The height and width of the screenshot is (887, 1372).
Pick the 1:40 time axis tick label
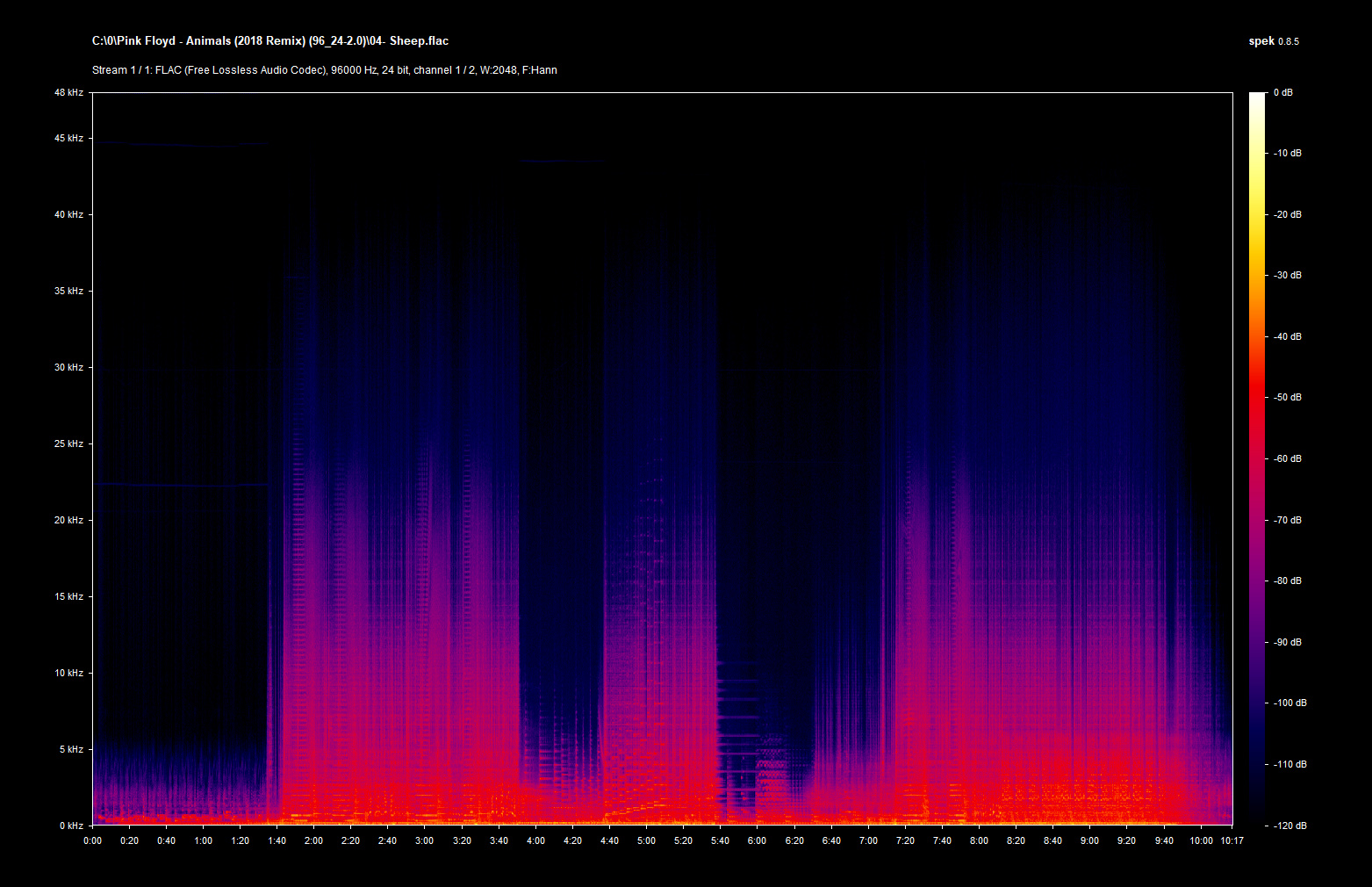click(277, 840)
